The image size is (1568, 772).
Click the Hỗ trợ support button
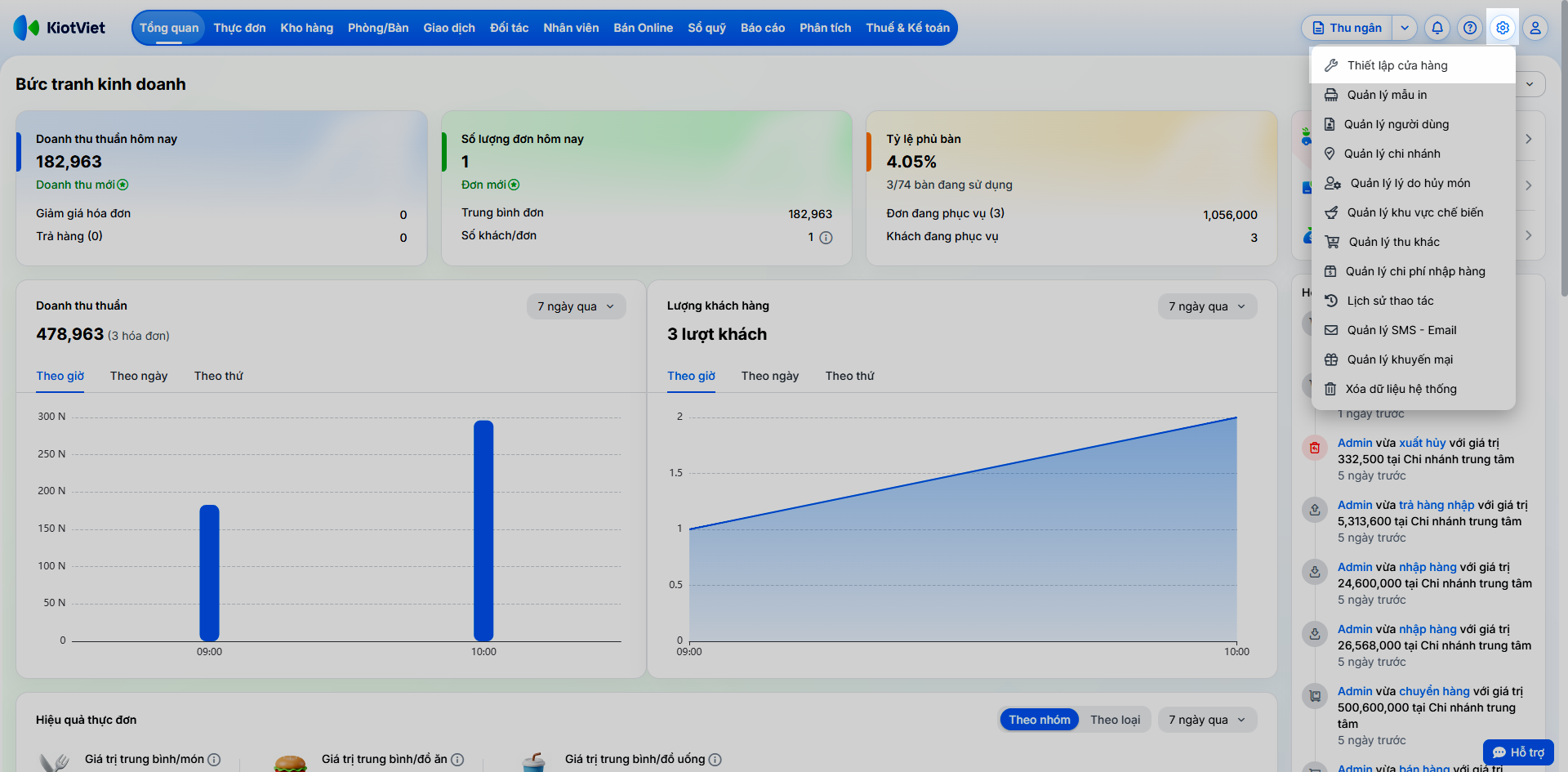(x=1518, y=752)
